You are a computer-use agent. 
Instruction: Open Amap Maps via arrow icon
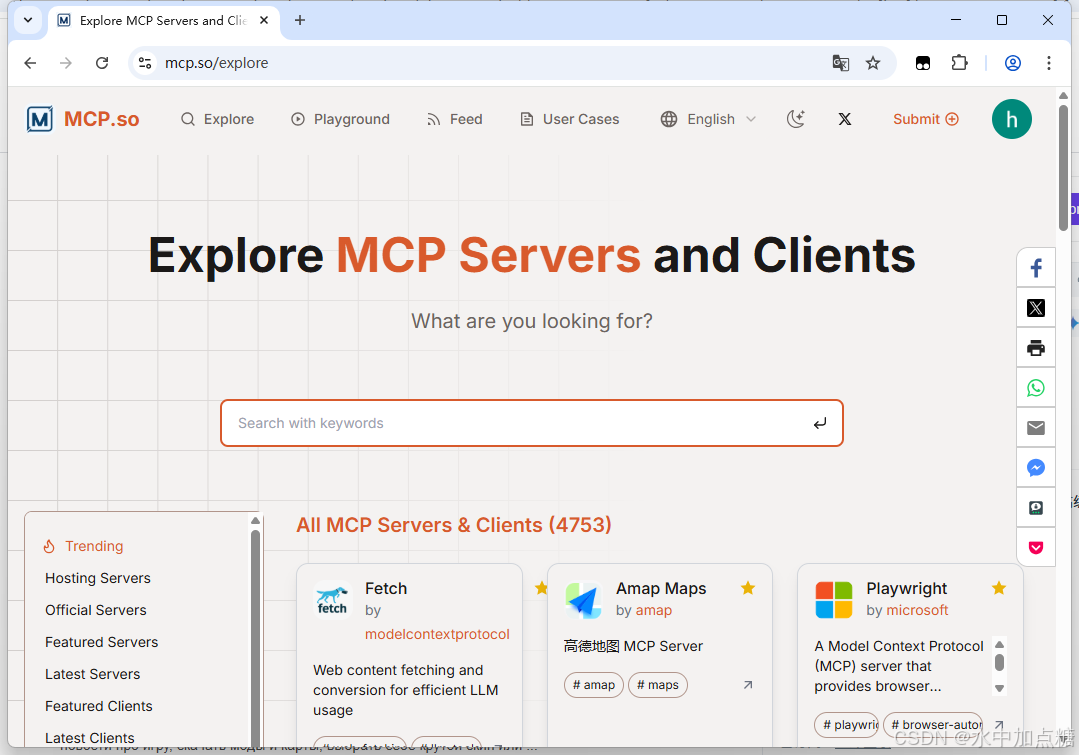click(x=748, y=685)
